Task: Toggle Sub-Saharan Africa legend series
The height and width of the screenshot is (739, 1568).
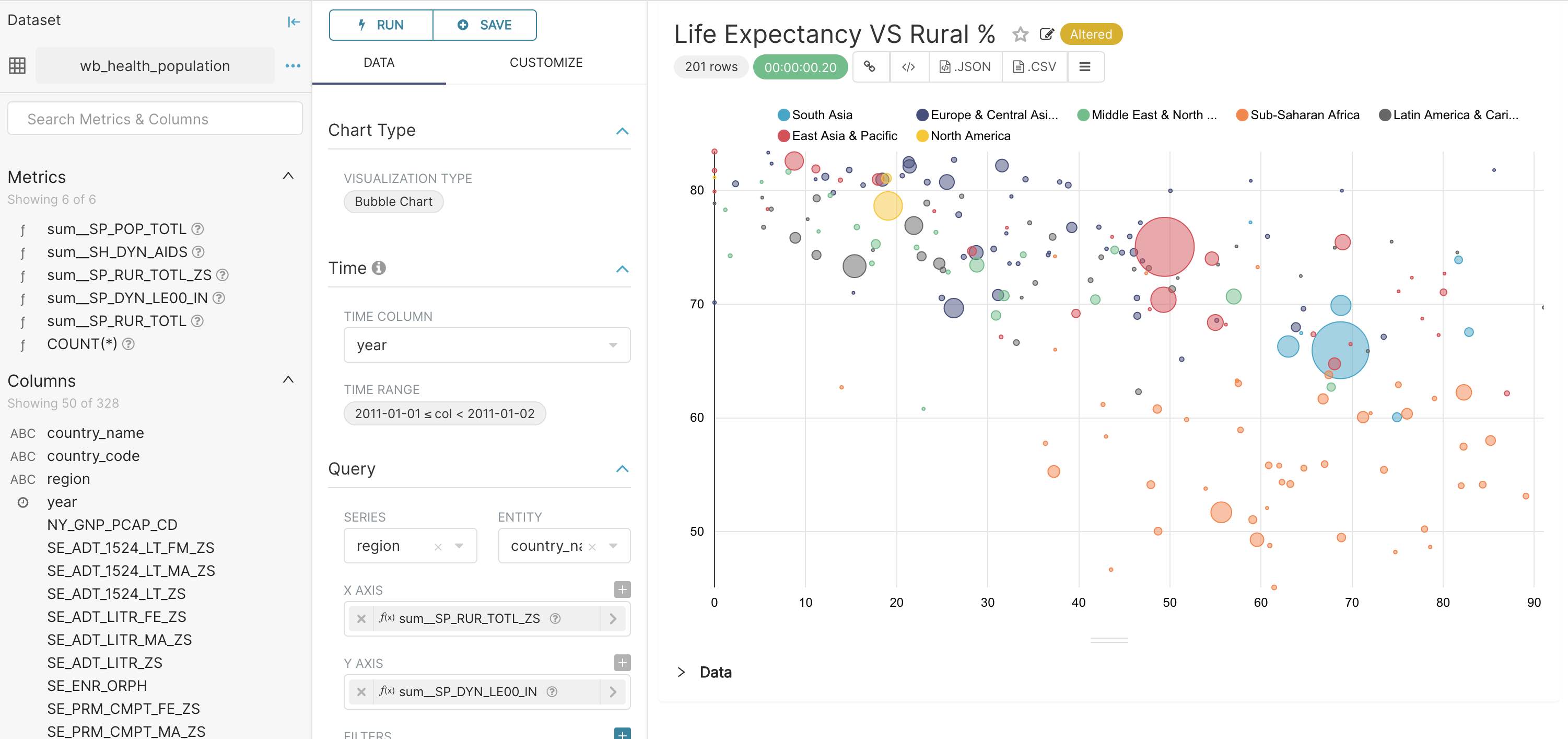Action: click(1298, 114)
